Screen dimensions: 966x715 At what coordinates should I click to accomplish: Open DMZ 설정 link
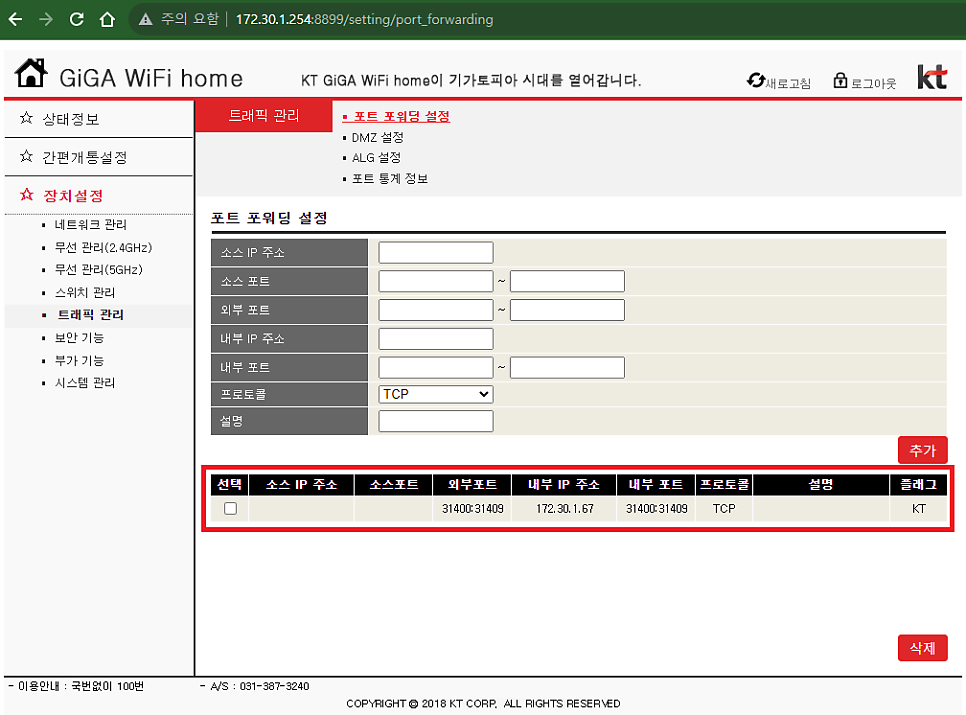coord(378,137)
